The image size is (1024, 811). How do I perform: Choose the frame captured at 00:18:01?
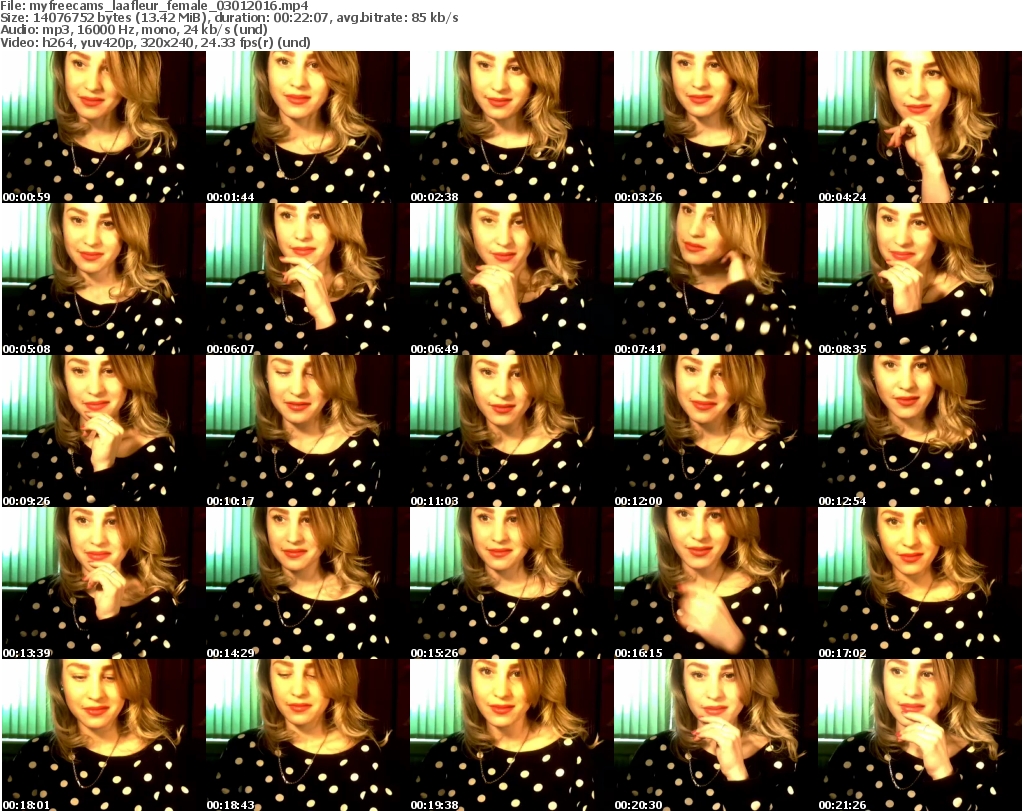tap(104, 735)
